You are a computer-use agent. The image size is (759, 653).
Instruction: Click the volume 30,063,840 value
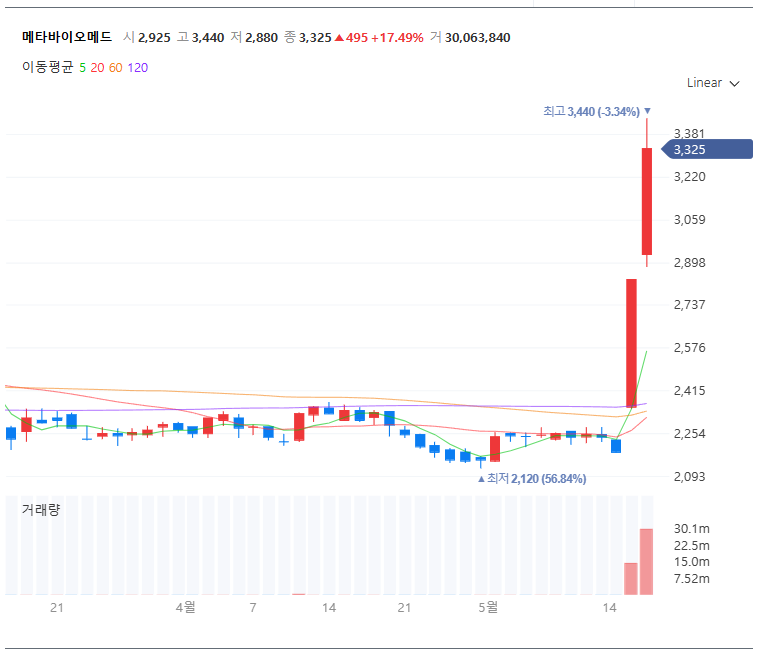(478, 38)
